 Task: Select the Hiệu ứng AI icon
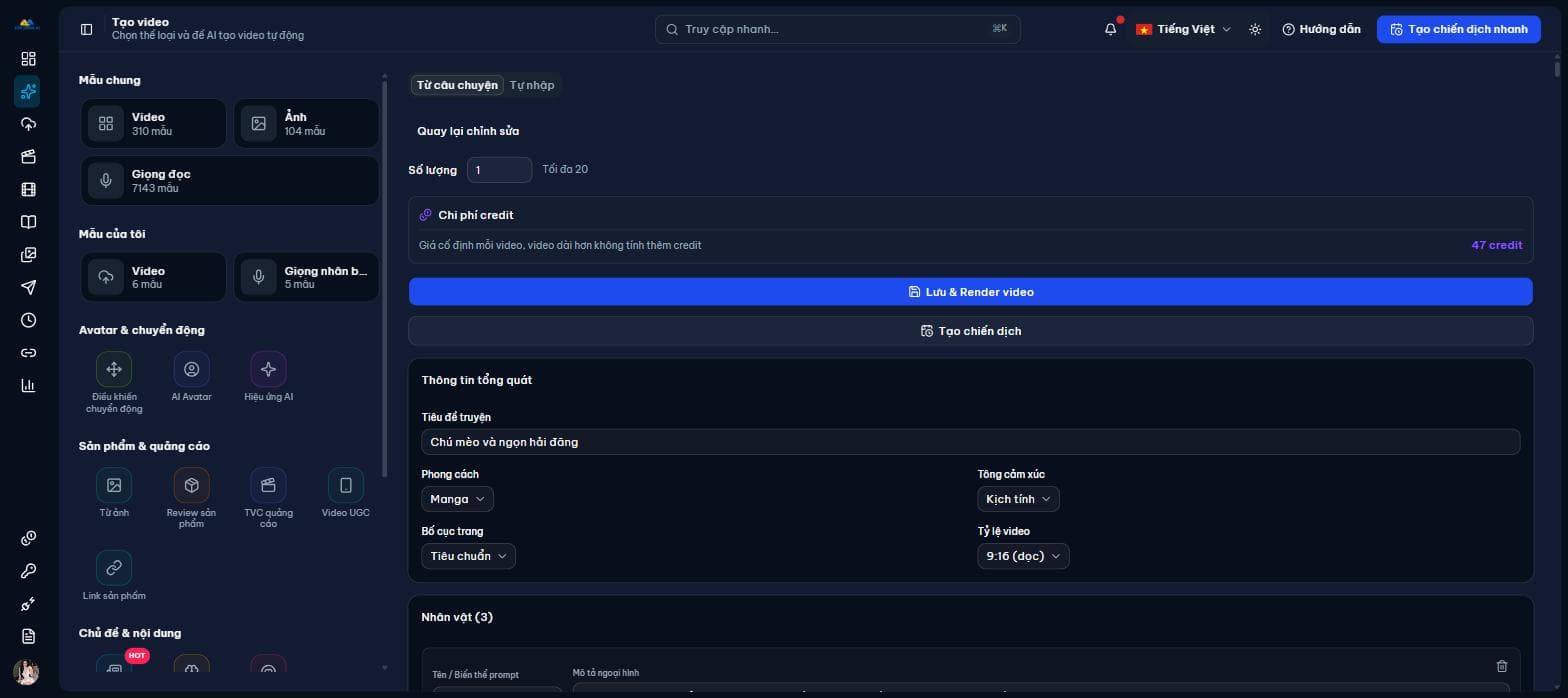click(x=268, y=369)
